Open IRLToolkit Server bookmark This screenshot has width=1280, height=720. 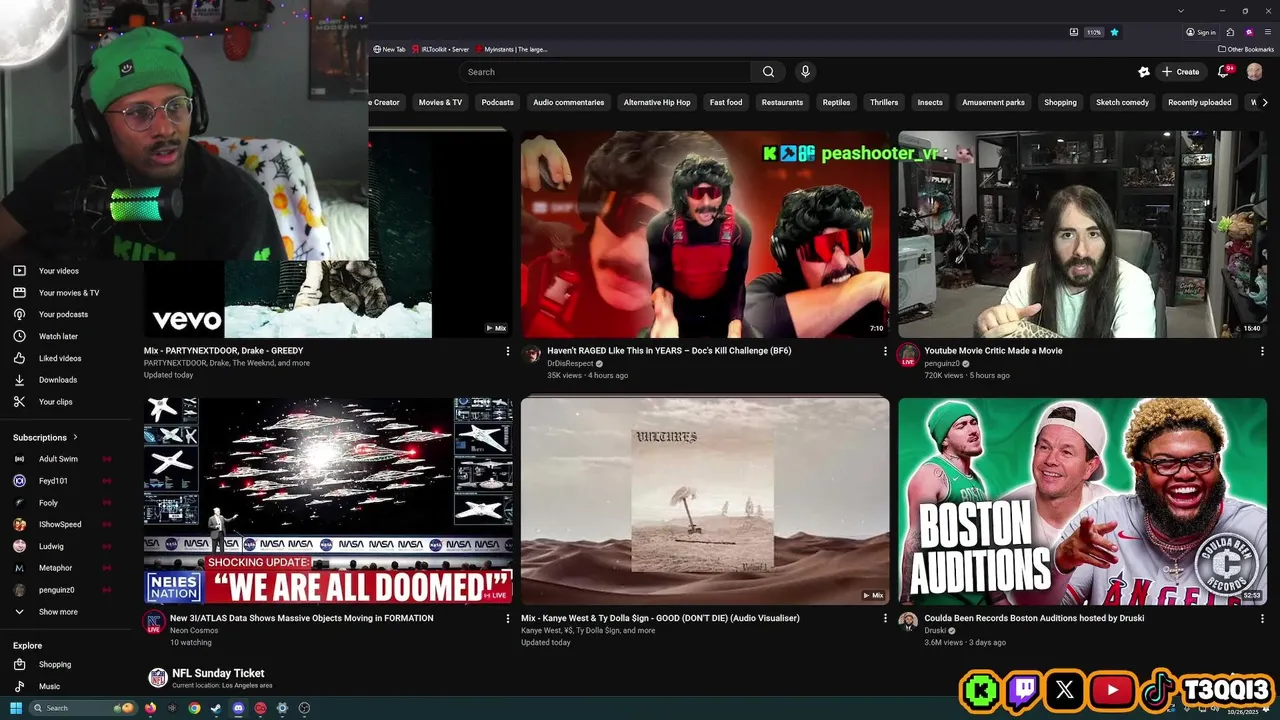click(440, 49)
